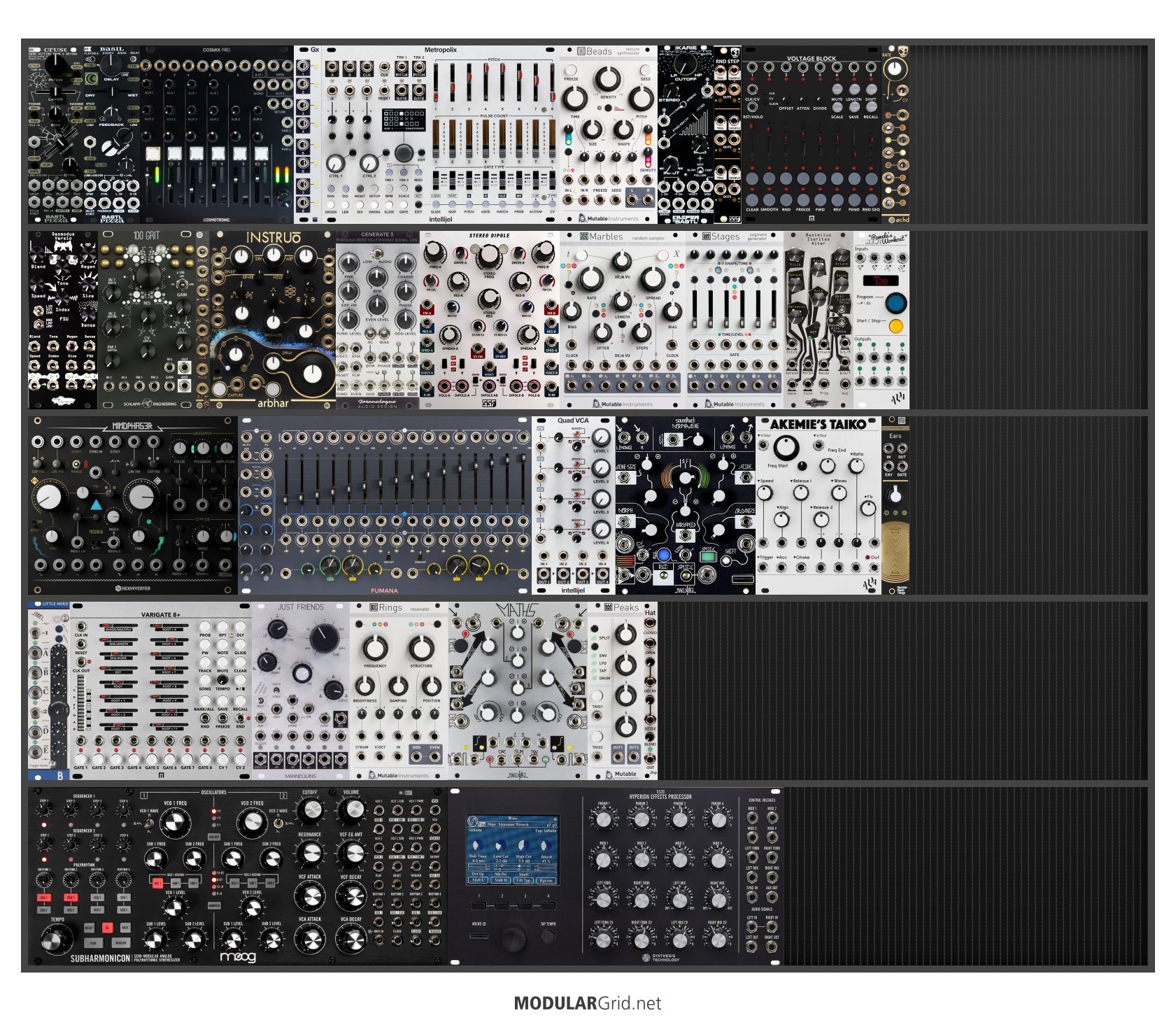This screenshot has width=1176, height=1018.
Task: Click the Akemie's Taiko title
Action: coord(818,424)
